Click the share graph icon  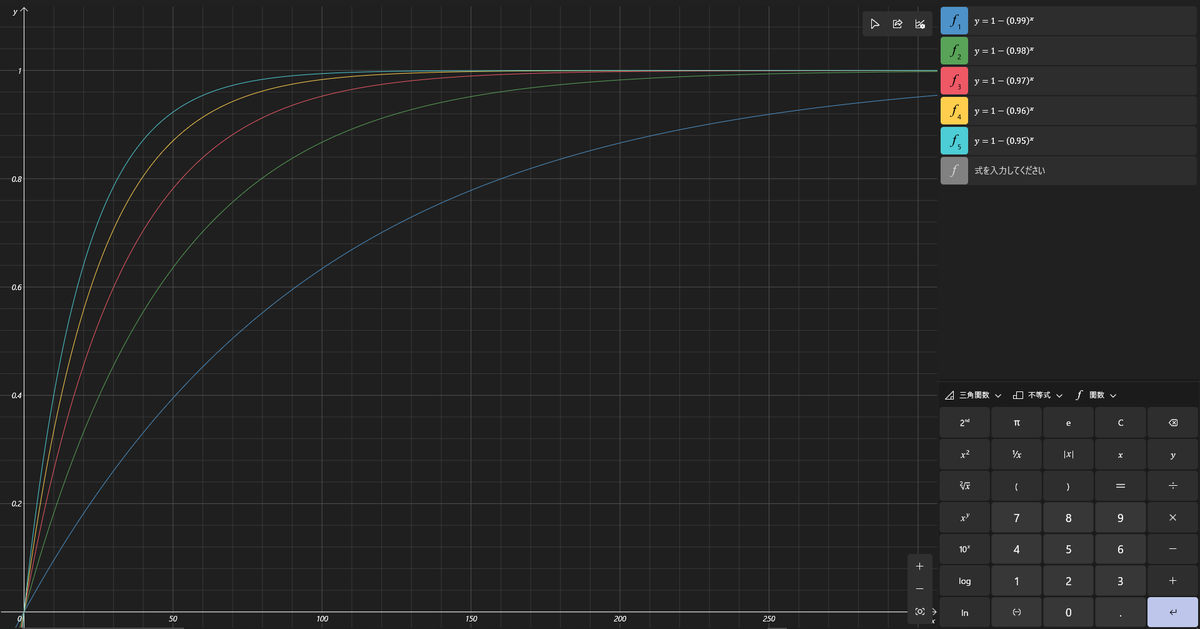tap(897, 24)
